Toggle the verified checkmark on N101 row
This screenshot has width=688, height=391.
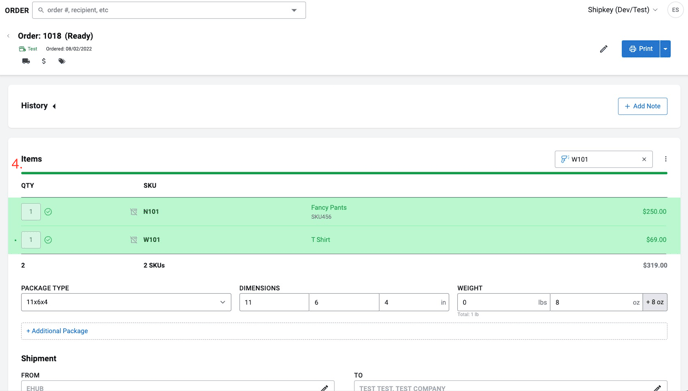(48, 212)
